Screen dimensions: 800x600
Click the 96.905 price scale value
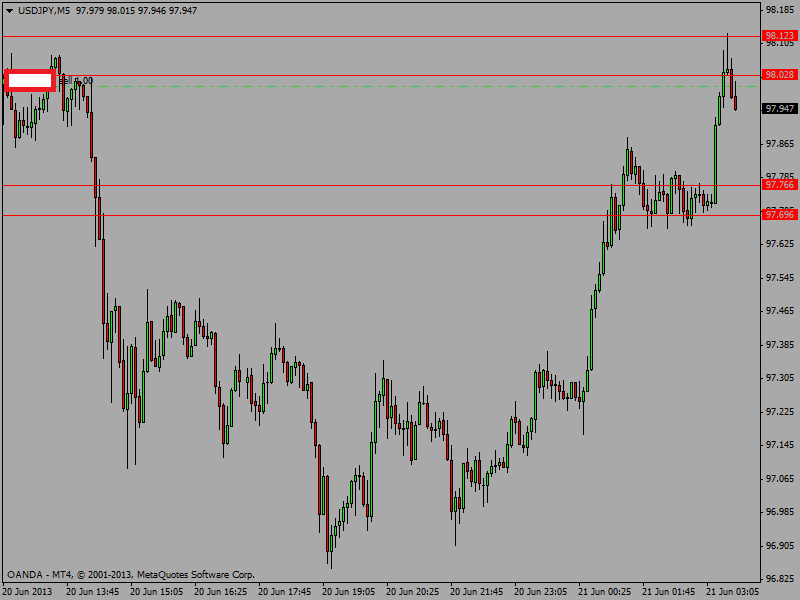(780, 546)
